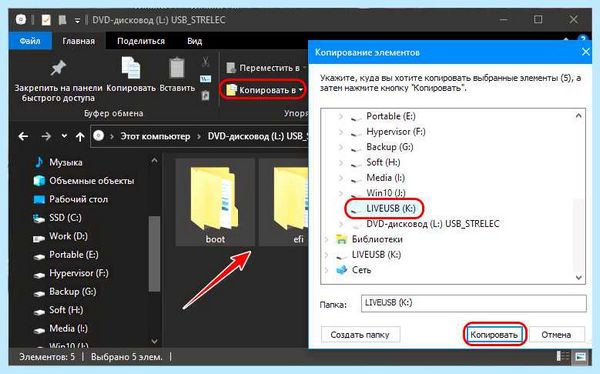The image size is (600, 374).
Task: Select Backup (G:) in navigation pane
Action: [73, 291]
